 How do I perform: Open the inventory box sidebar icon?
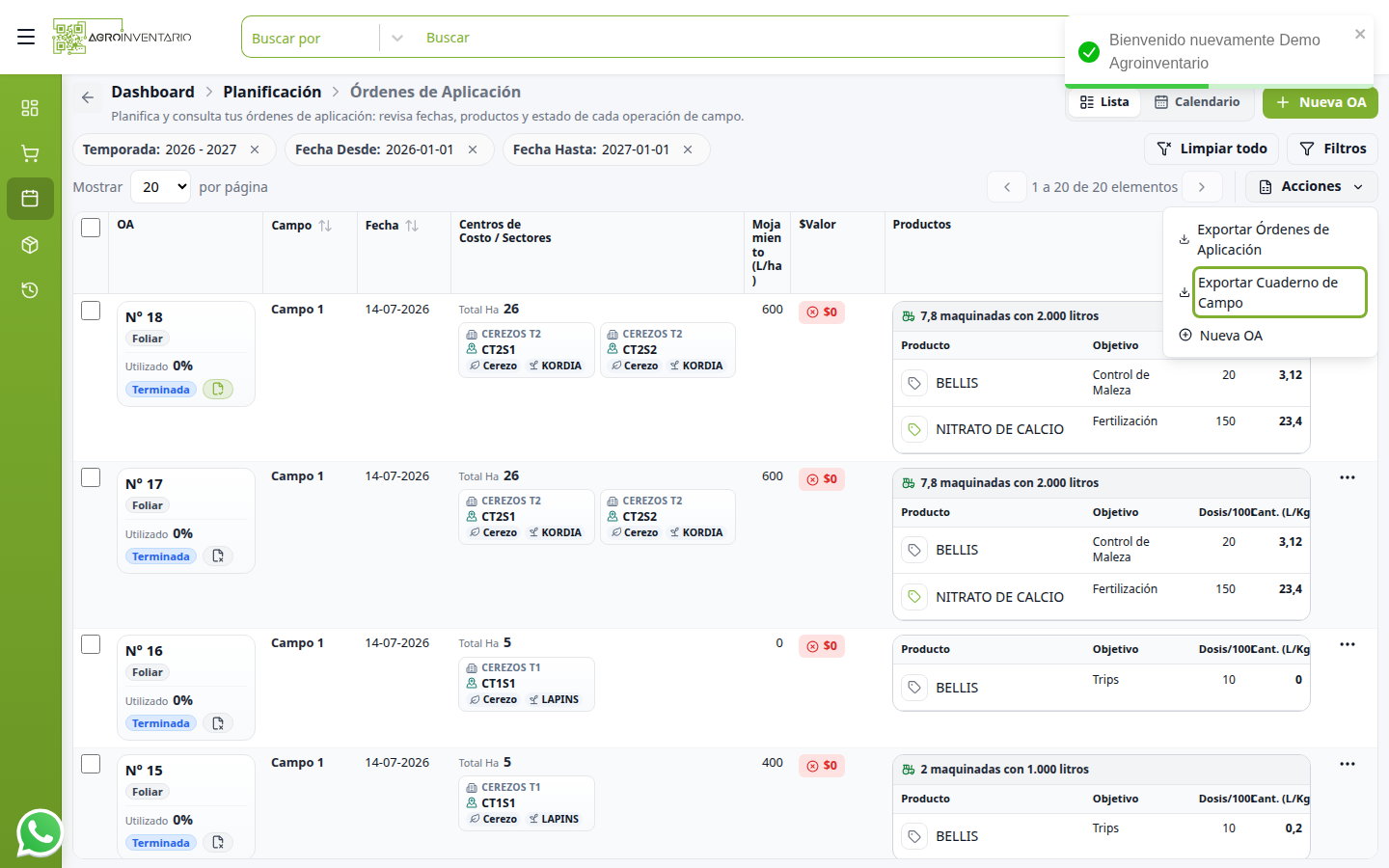pos(30,245)
